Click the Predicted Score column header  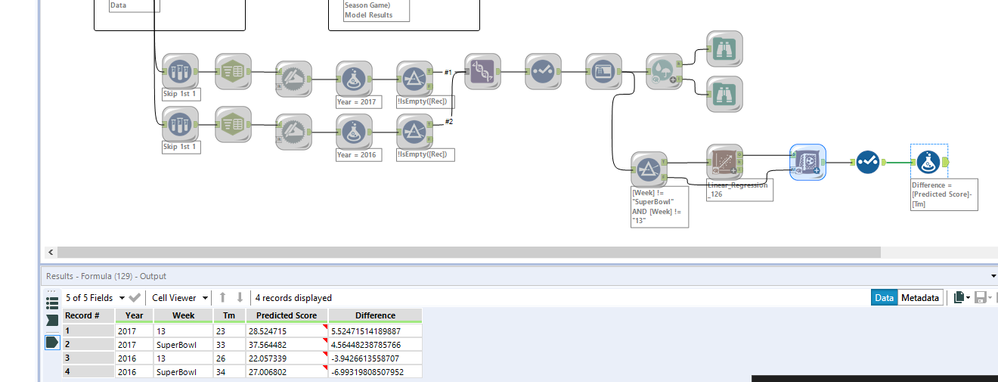tap(287, 315)
